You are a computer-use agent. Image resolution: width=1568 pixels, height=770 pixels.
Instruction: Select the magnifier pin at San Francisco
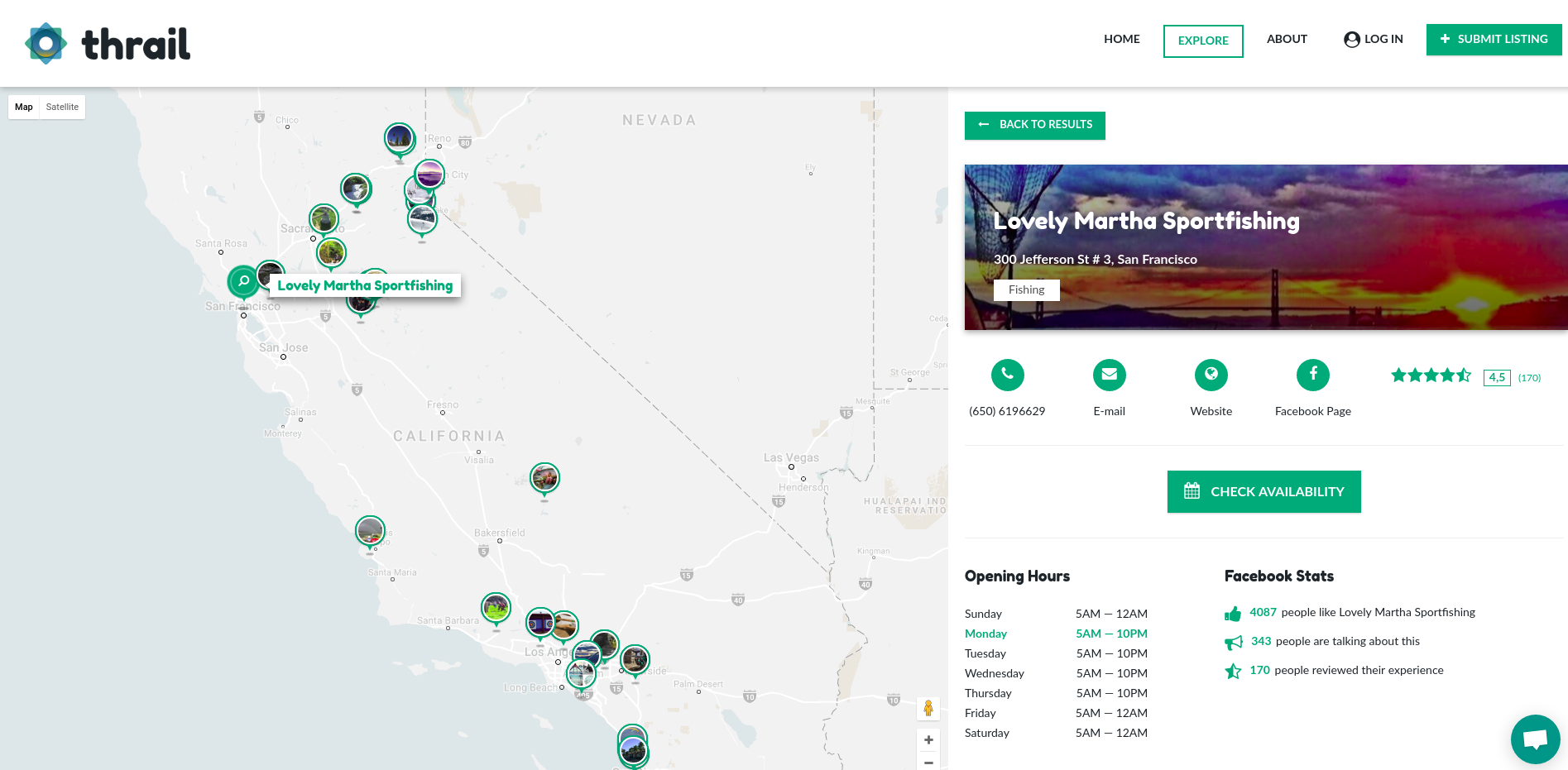[243, 282]
